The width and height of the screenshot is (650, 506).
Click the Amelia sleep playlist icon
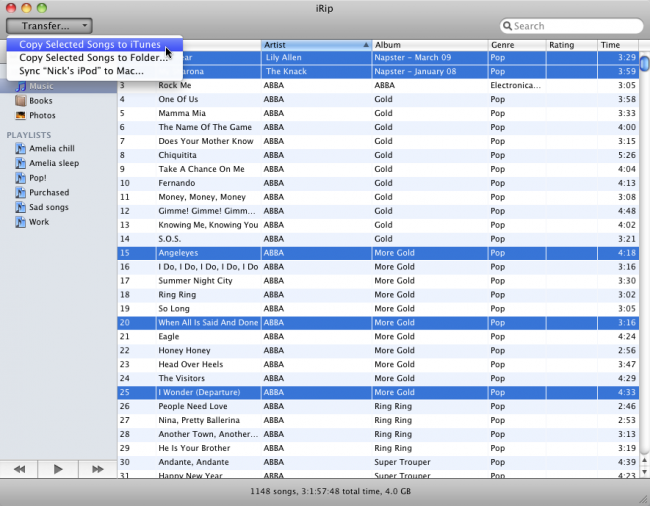click(20, 163)
